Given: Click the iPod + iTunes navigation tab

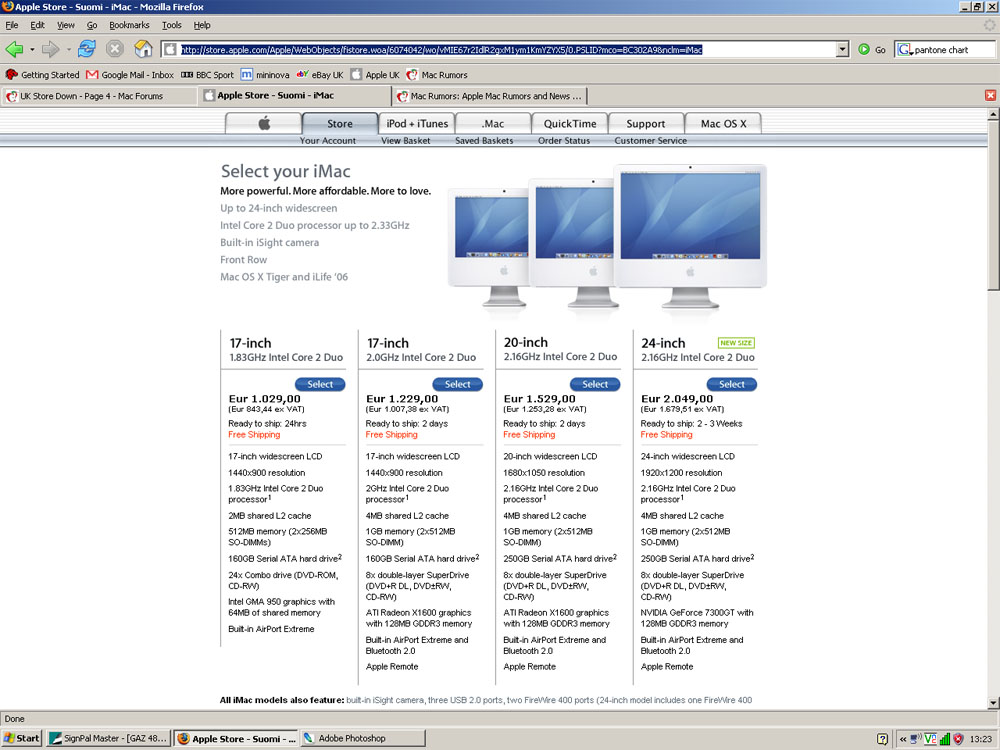Looking at the screenshot, I should 417,123.
